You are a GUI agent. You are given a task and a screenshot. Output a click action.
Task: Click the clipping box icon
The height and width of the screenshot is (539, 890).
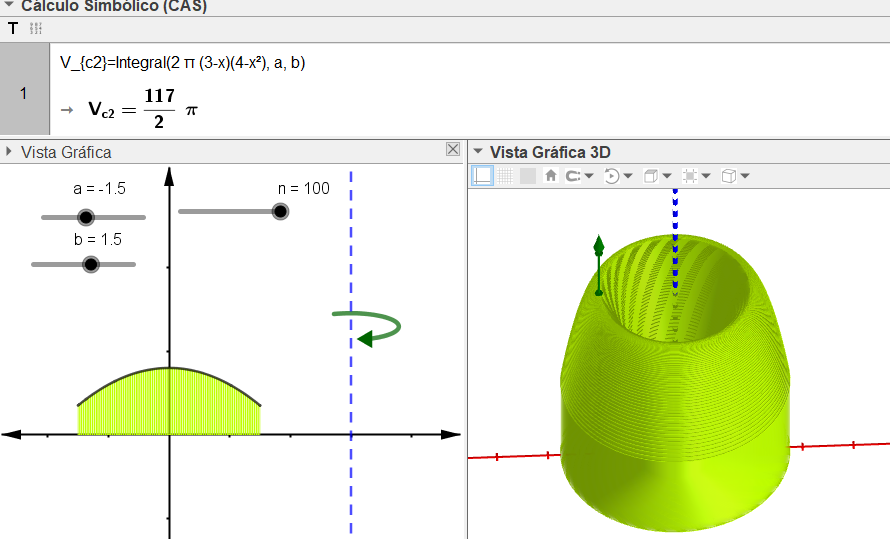click(689, 176)
